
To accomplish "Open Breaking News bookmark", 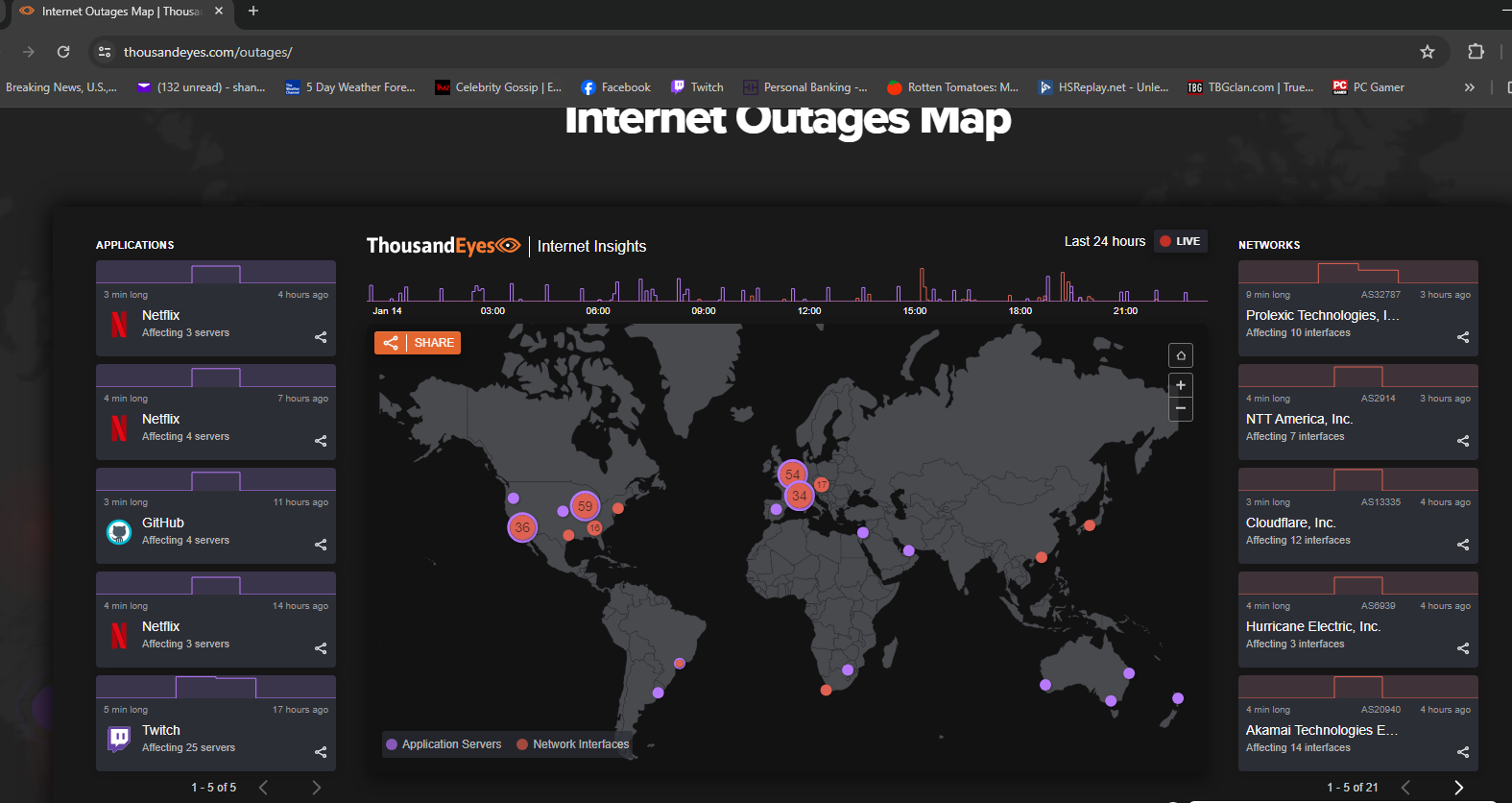I will click(x=60, y=87).
